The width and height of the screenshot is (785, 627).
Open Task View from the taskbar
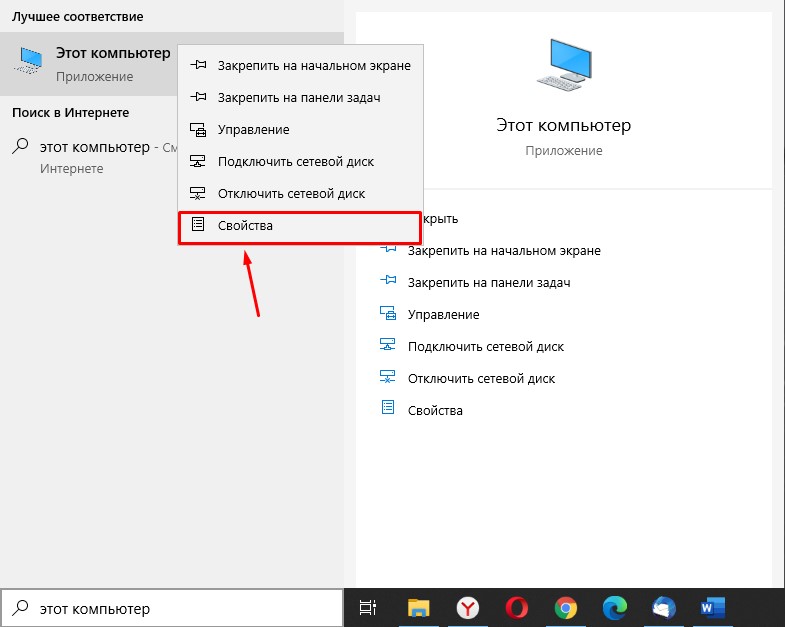coord(368,608)
